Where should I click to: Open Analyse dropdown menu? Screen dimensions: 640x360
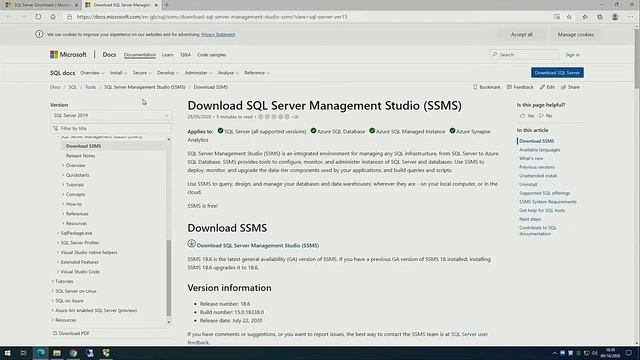tap(228, 73)
